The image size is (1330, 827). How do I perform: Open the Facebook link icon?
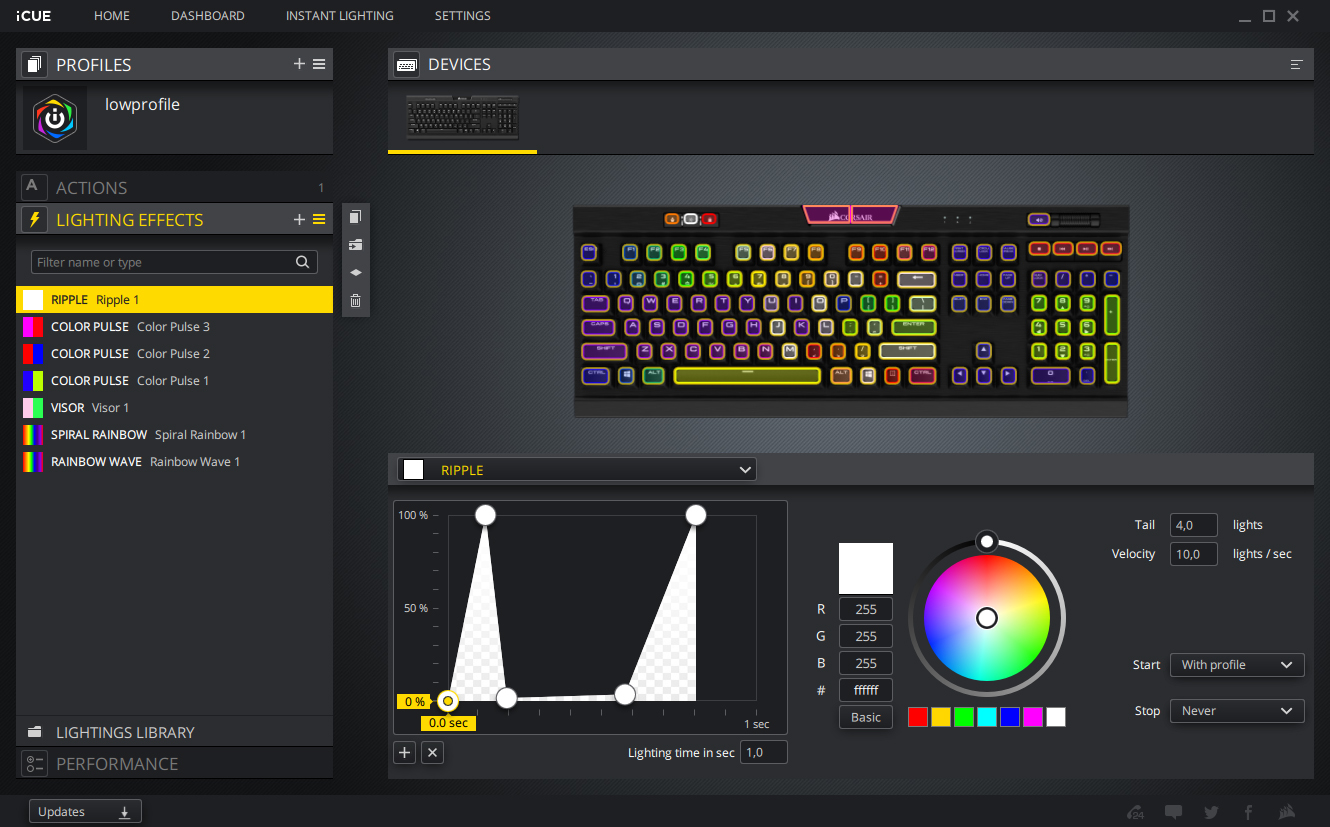[x=1248, y=812]
